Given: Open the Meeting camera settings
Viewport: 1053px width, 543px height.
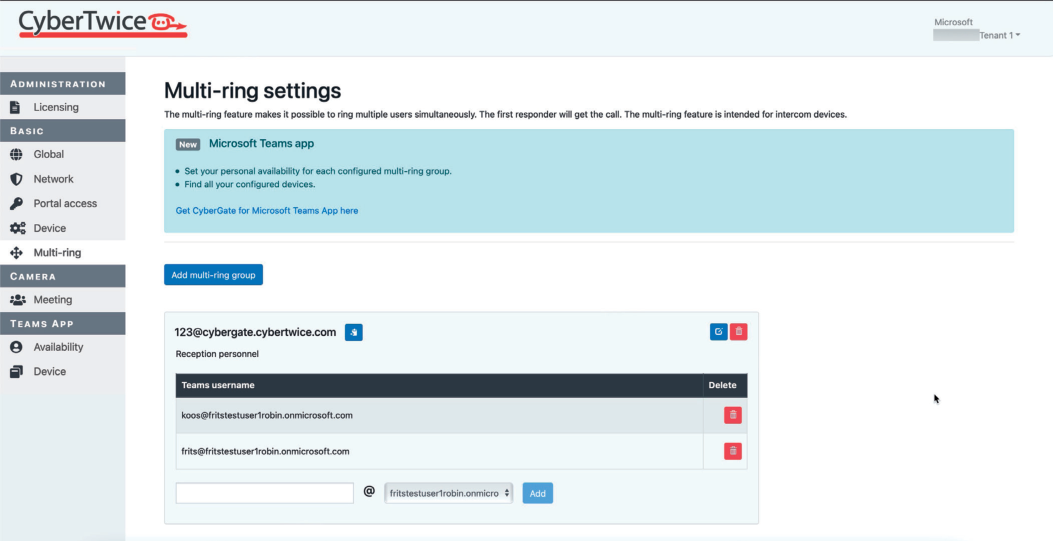Looking at the screenshot, I should click(x=53, y=300).
